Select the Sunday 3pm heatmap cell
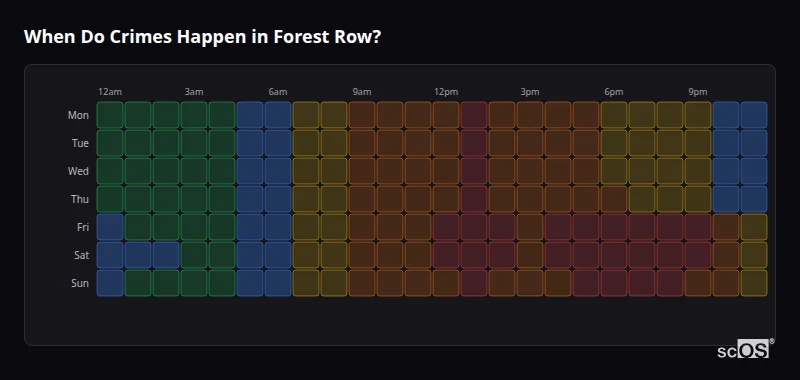800x380 pixels. click(530, 283)
